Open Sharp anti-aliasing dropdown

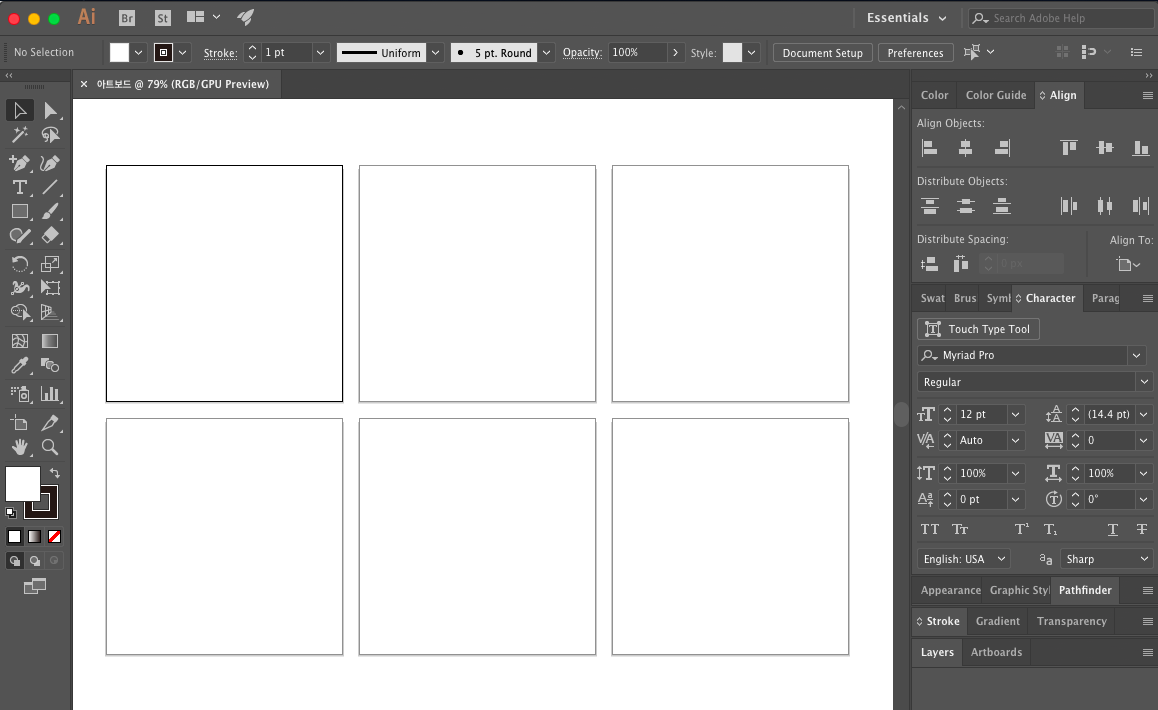click(x=1106, y=559)
